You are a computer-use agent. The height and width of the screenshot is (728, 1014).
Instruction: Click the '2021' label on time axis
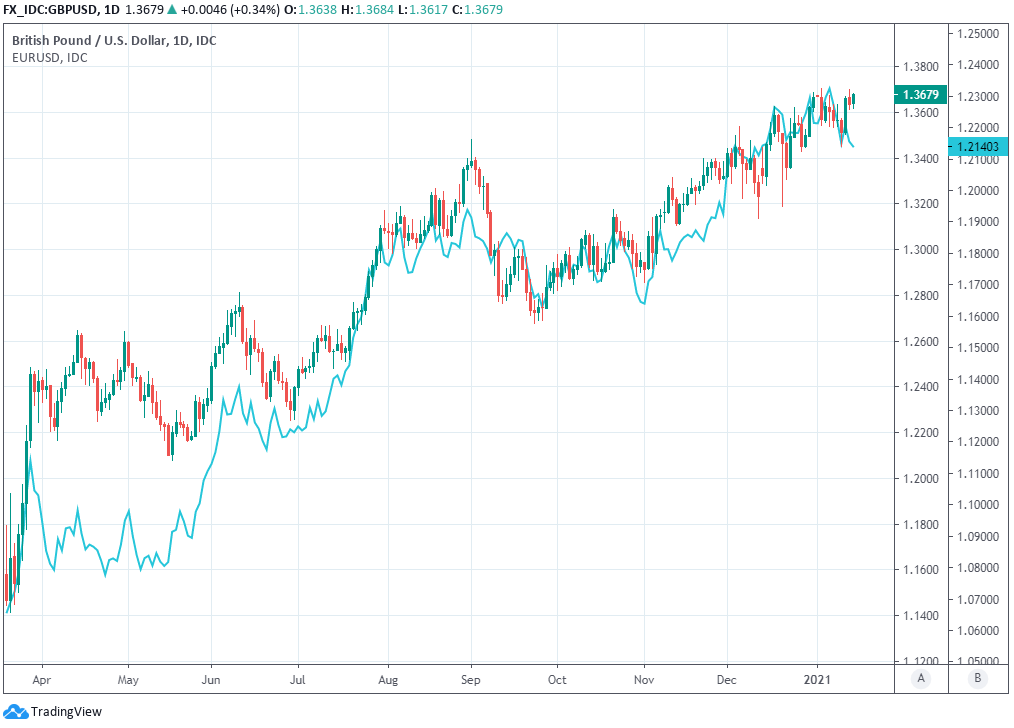(818, 679)
